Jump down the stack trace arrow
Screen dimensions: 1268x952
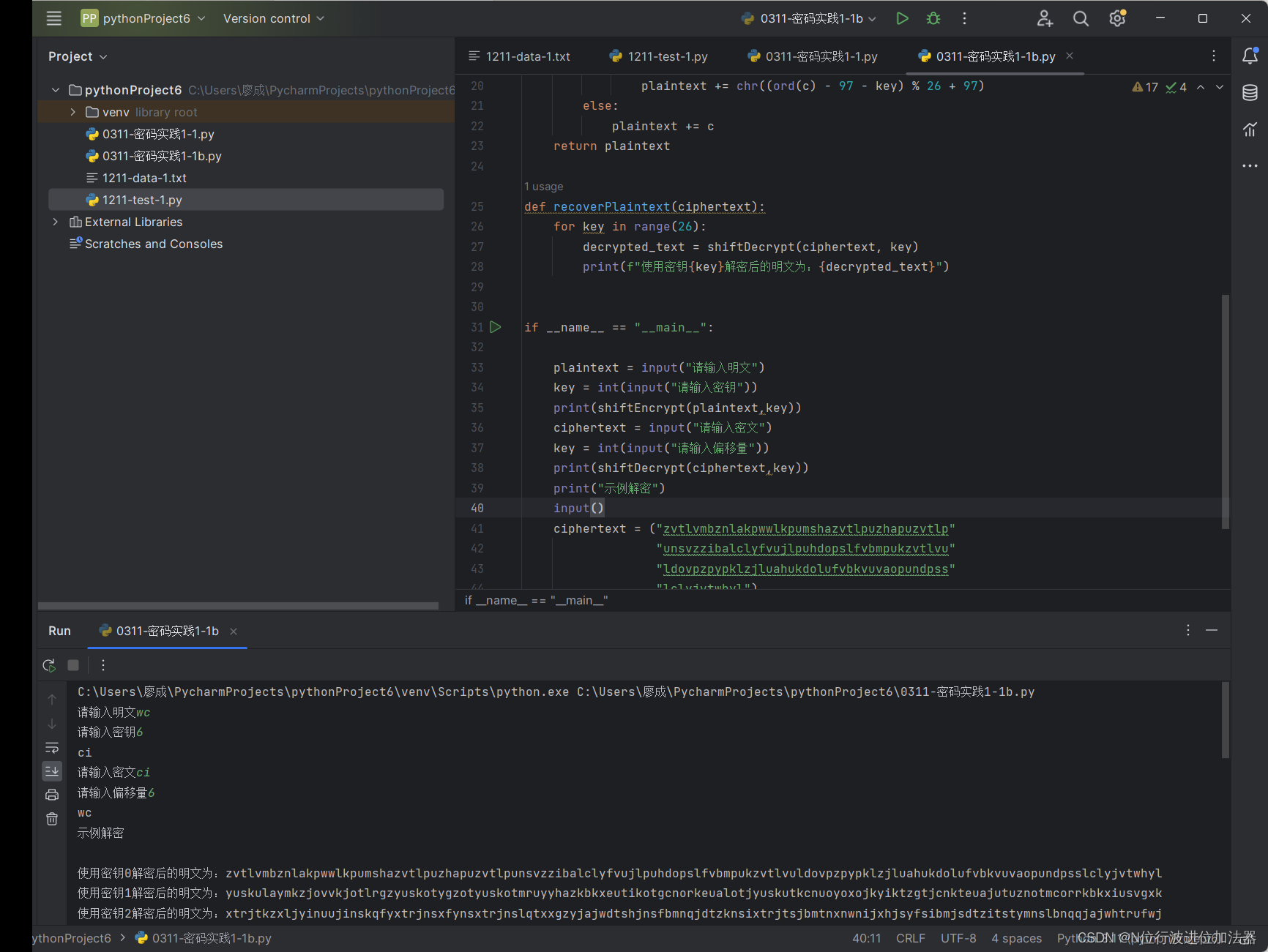coord(52,724)
